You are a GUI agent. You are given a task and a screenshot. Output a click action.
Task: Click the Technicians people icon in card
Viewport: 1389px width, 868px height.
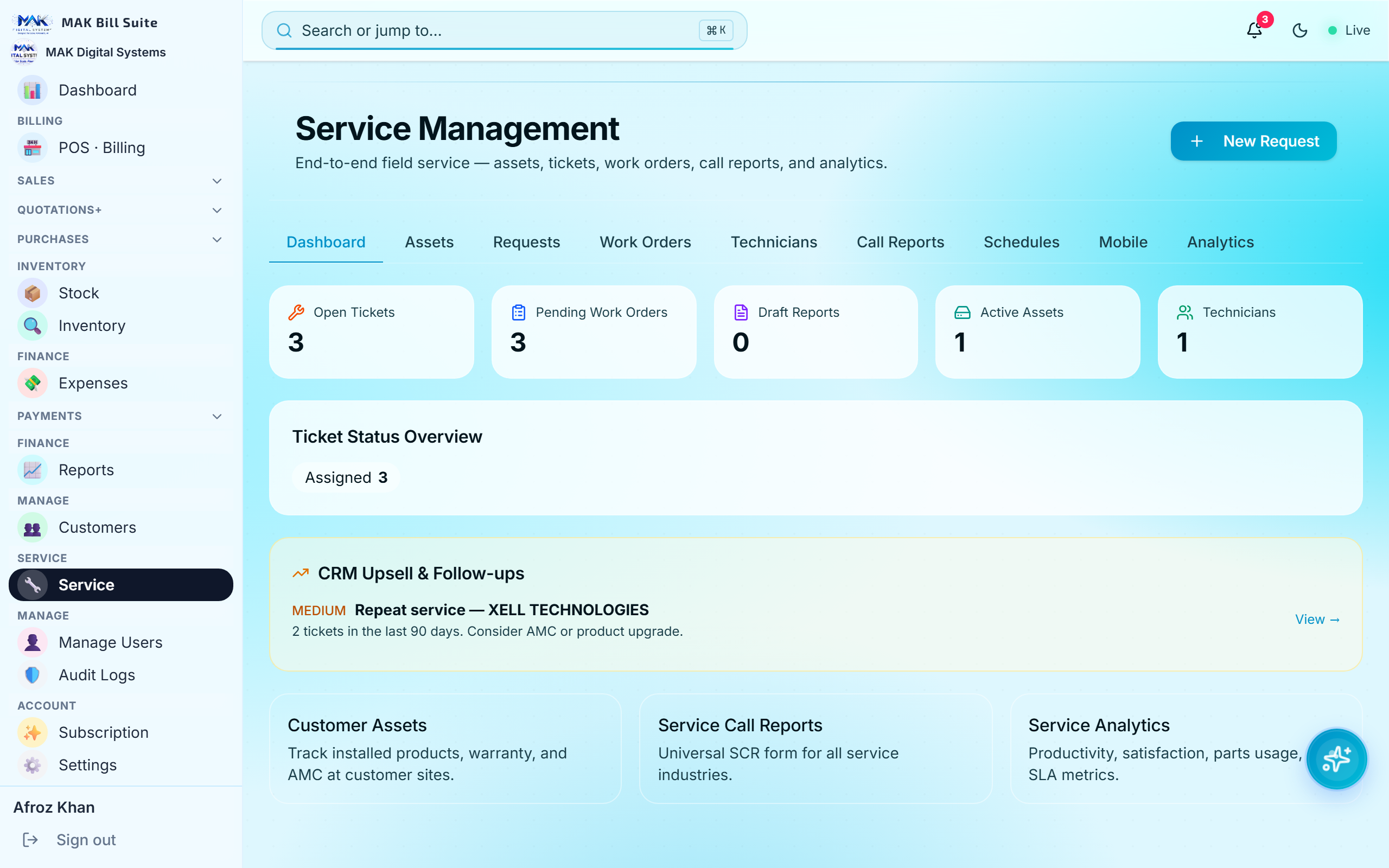click(1184, 312)
